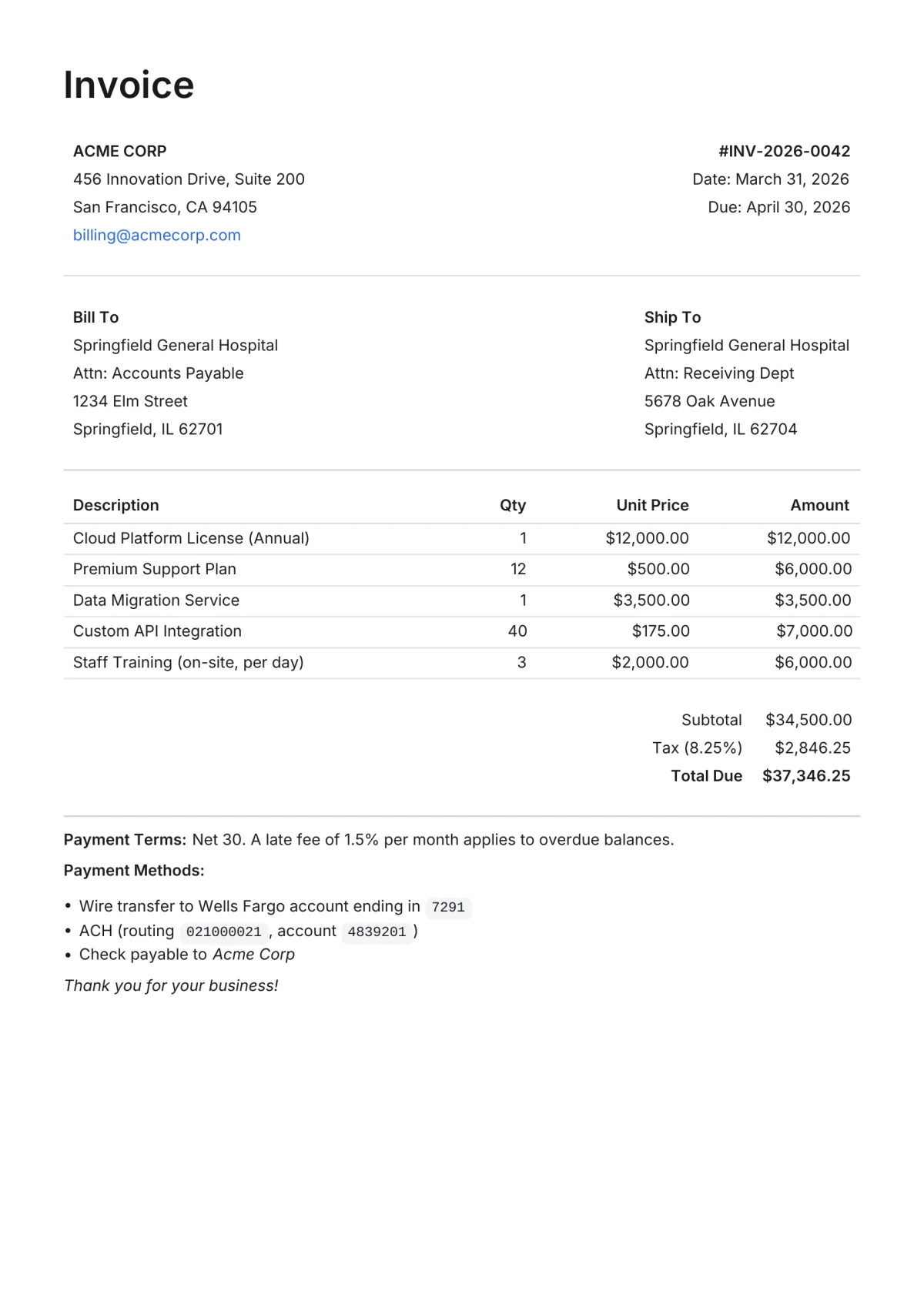Select Cloud Platform License (Annual) row description
Screen dimensions: 924x1308
pyautogui.click(x=191, y=538)
